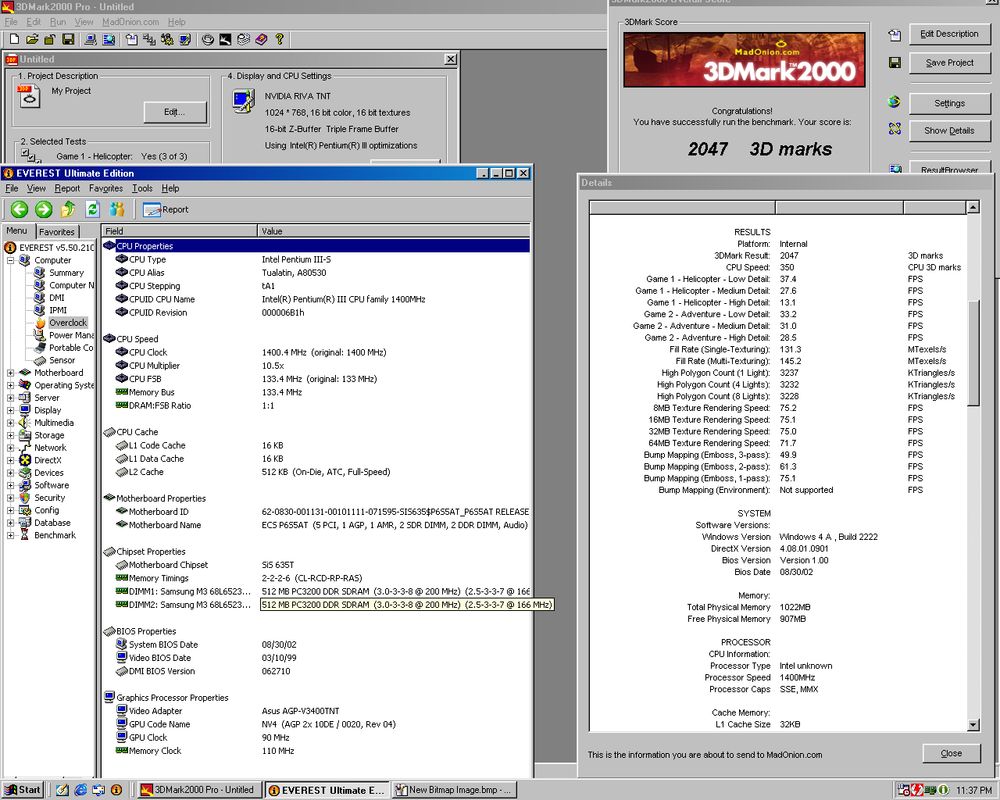
Task: Click the globe icon beside Settings button
Action: pos(894,102)
